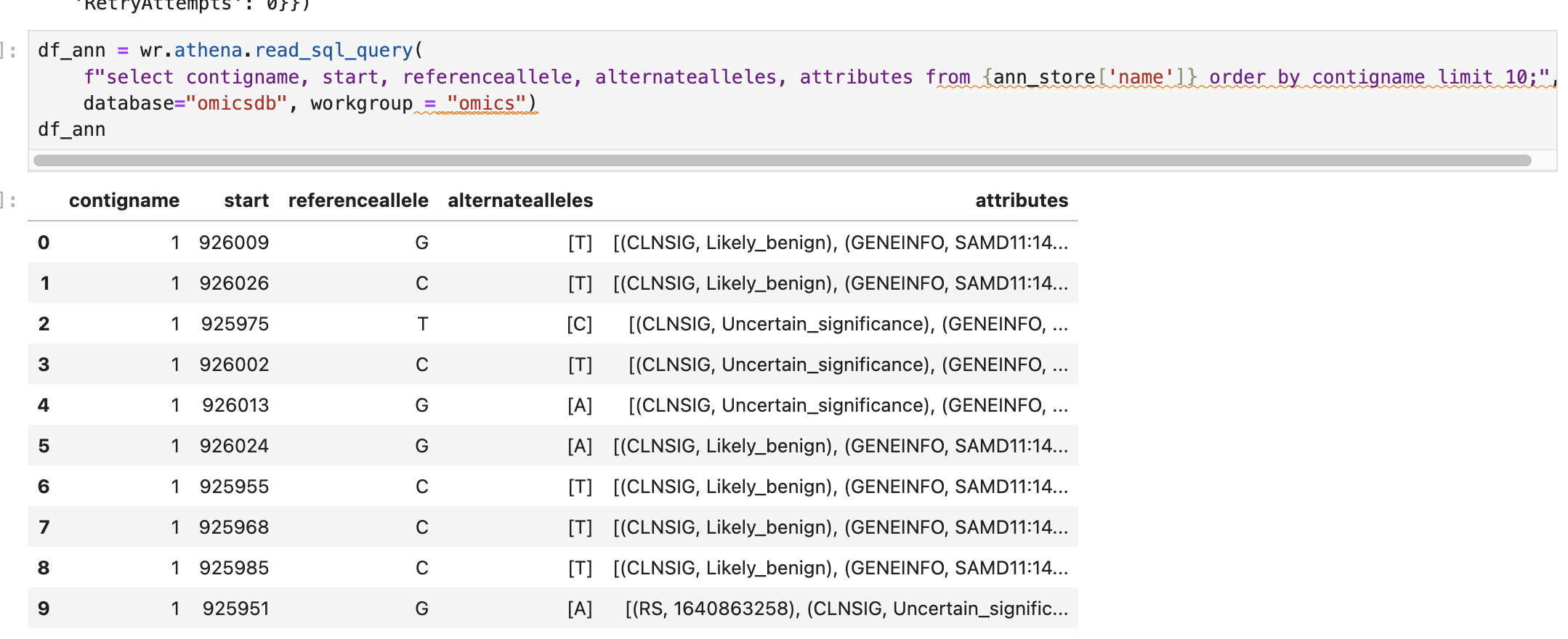This screenshot has height=639, width=1568.
Task: Click the 'start' column header
Action: tap(246, 200)
